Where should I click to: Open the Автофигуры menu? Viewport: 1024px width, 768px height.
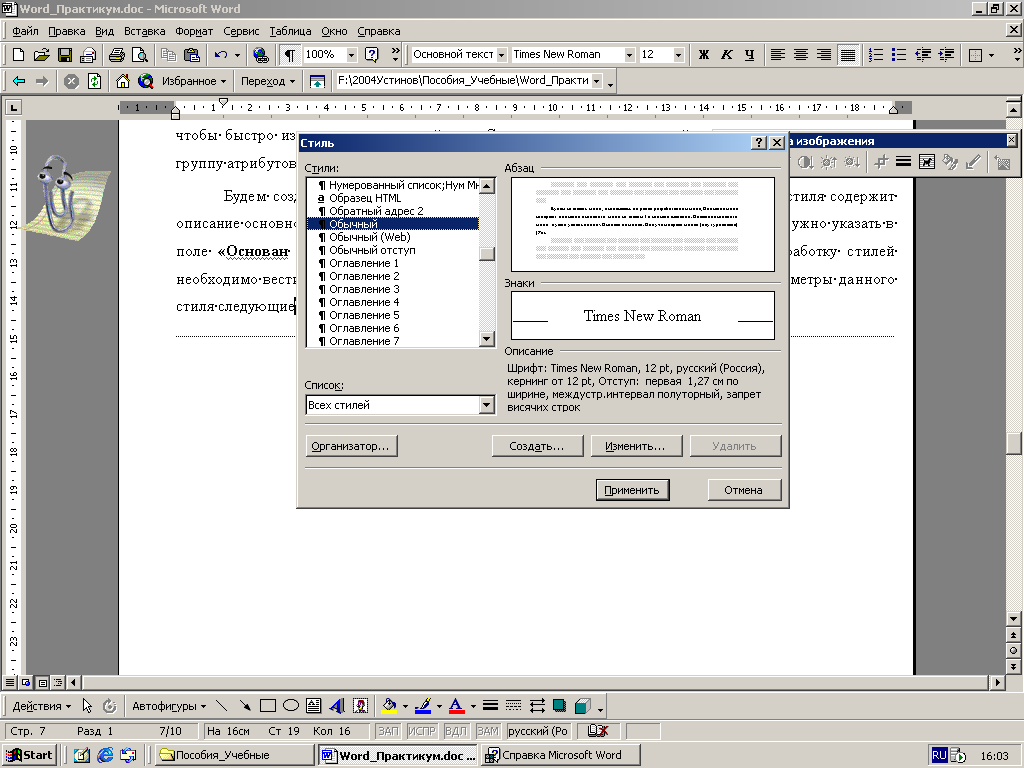point(169,706)
